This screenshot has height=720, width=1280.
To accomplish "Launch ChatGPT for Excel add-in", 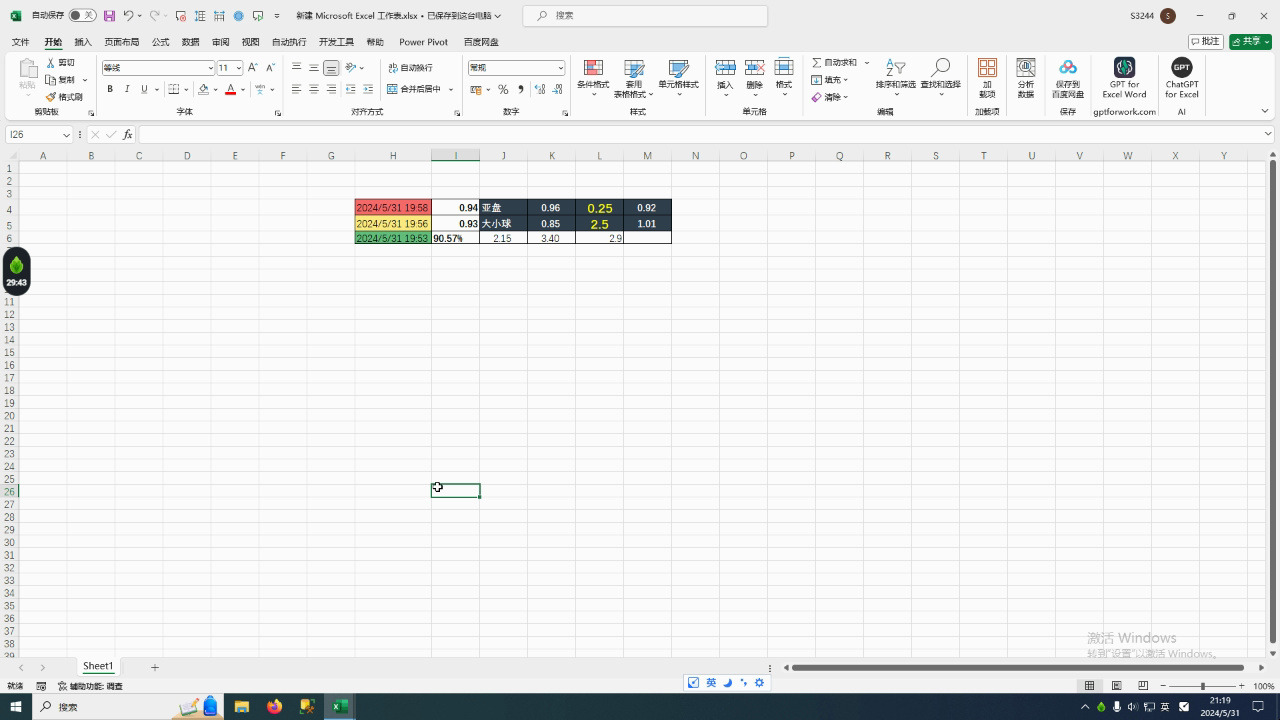I will [1182, 77].
